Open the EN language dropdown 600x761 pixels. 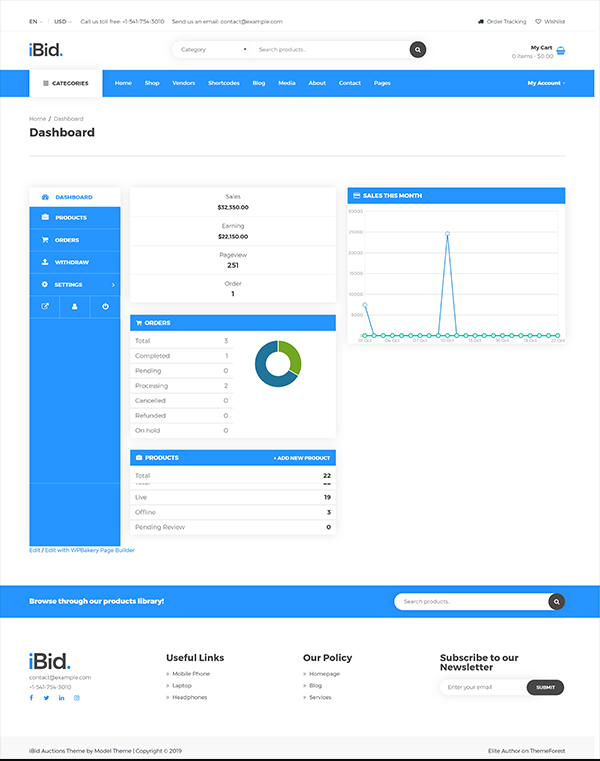click(x=36, y=21)
